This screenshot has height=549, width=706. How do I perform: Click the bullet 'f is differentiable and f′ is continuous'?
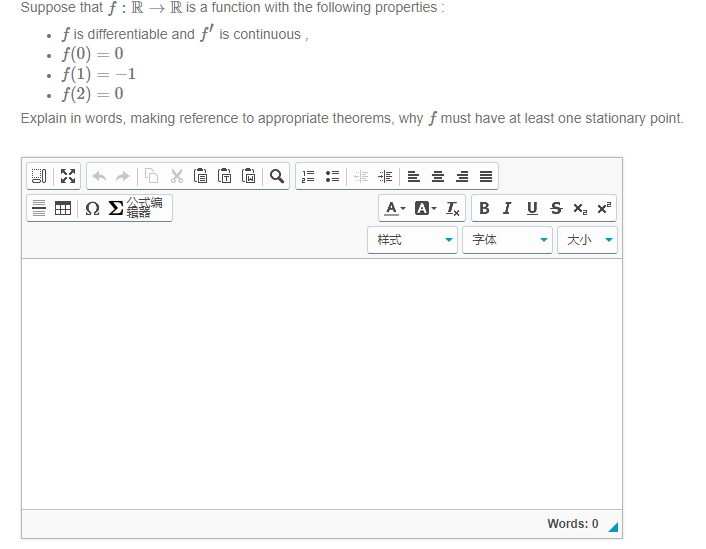185,34
